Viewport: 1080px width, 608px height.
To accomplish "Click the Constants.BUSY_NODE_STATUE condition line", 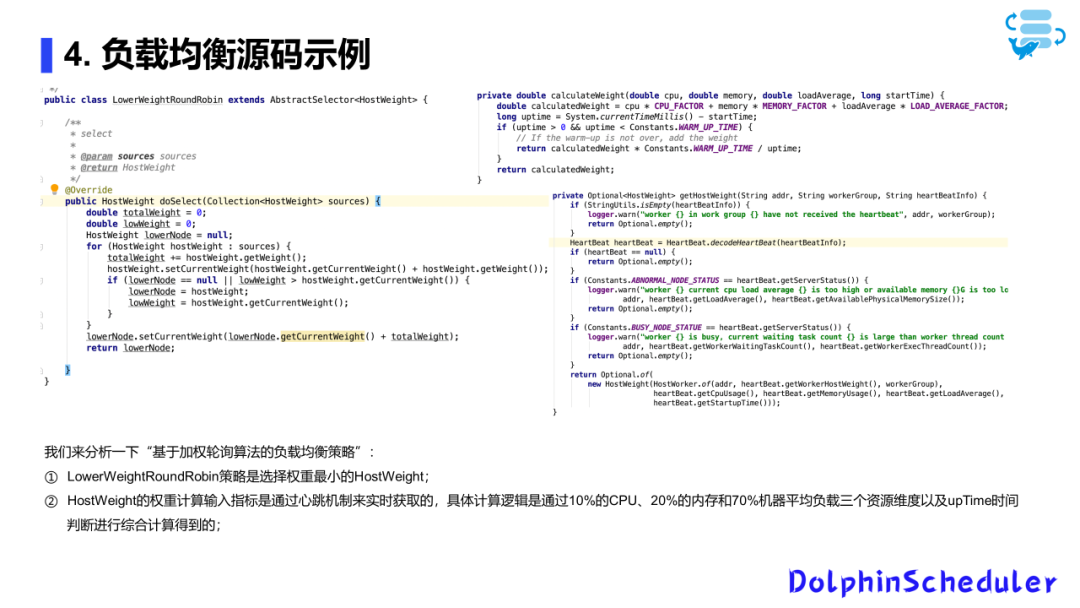I will point(710,328).
